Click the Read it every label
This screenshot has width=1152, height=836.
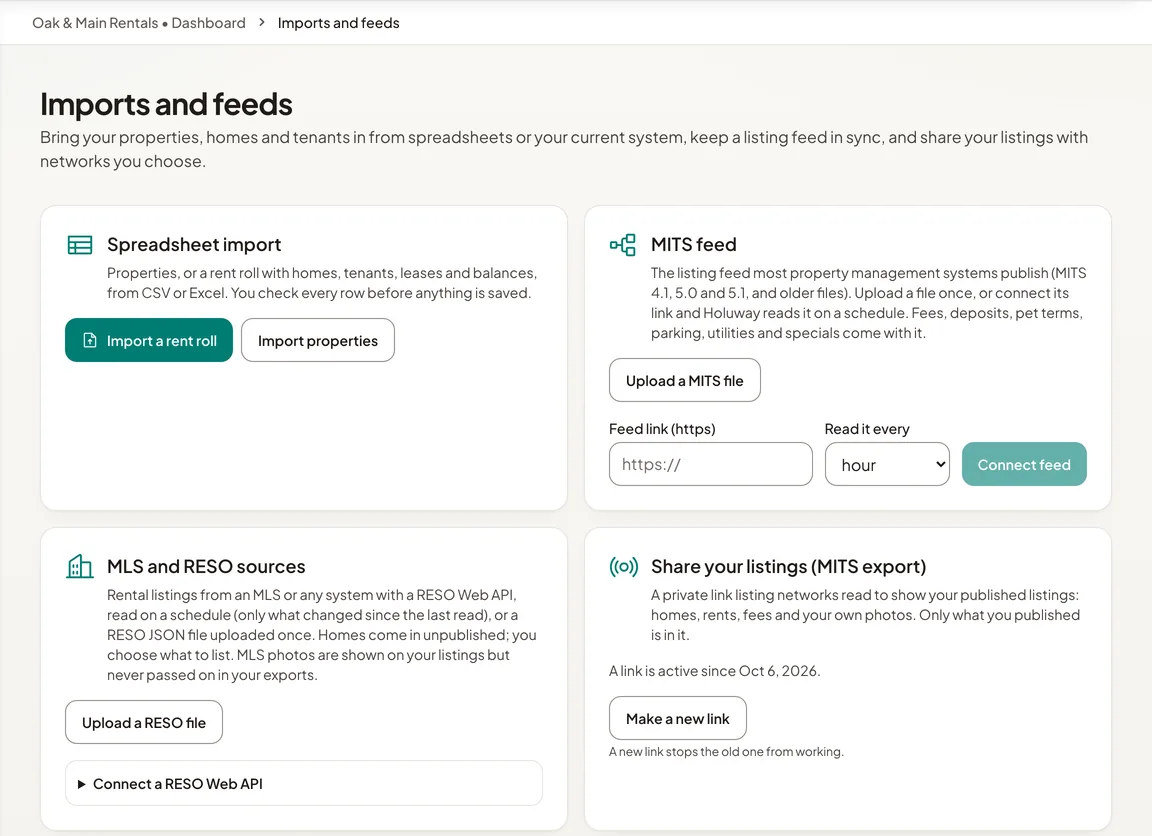(x=867, y=429)
